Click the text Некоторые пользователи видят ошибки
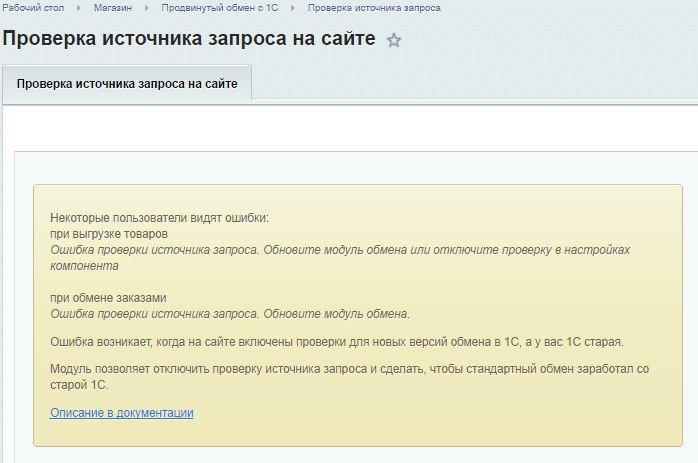 [159, 218]
